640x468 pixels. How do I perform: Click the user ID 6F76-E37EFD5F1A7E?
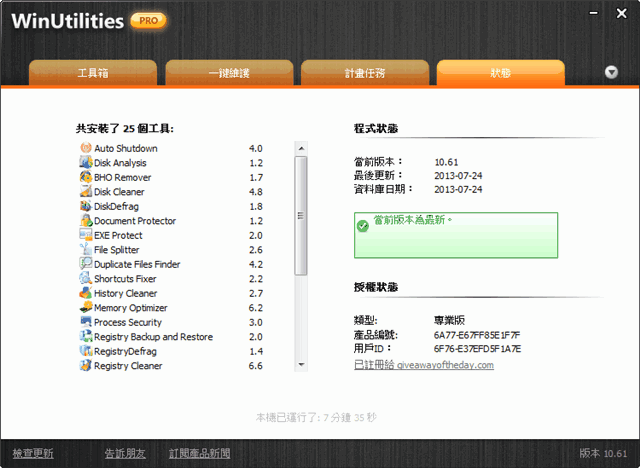point(477,349)
